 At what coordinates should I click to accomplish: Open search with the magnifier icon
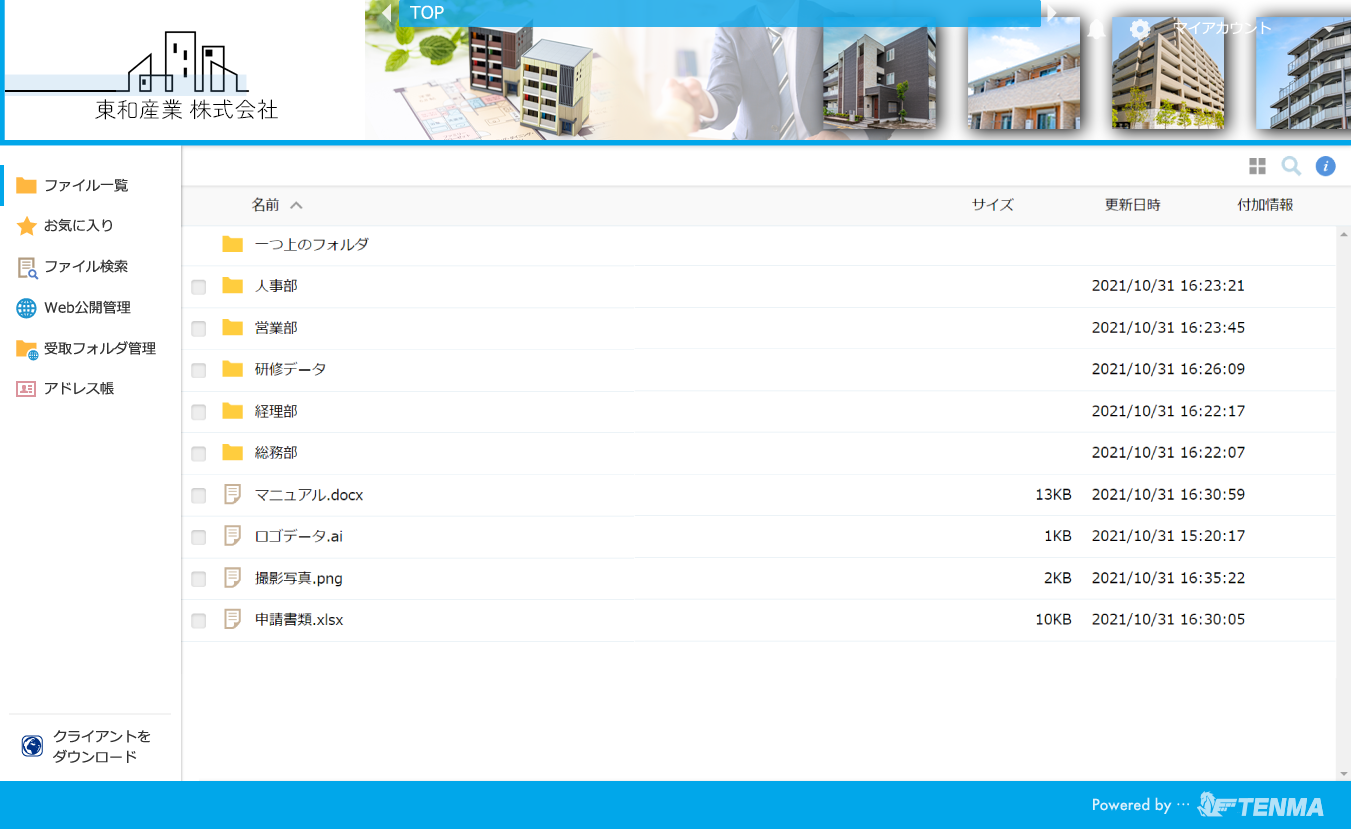1291,166
